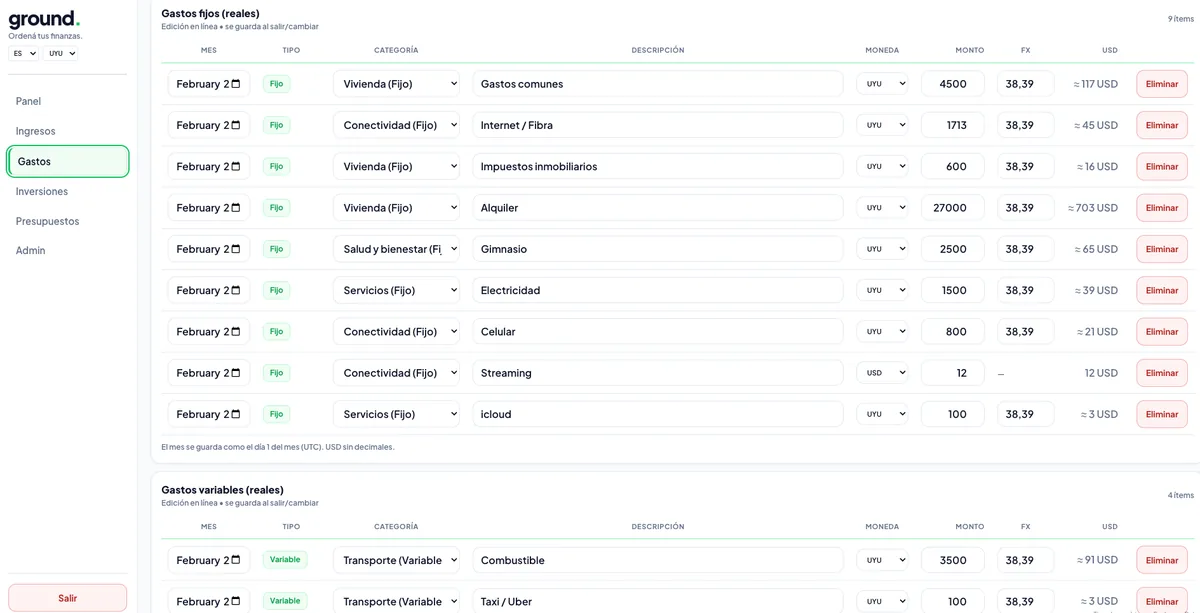Open calendar picker in Internet / Fibra row
Screen dimensions: 1200x613
coord(236,125)
